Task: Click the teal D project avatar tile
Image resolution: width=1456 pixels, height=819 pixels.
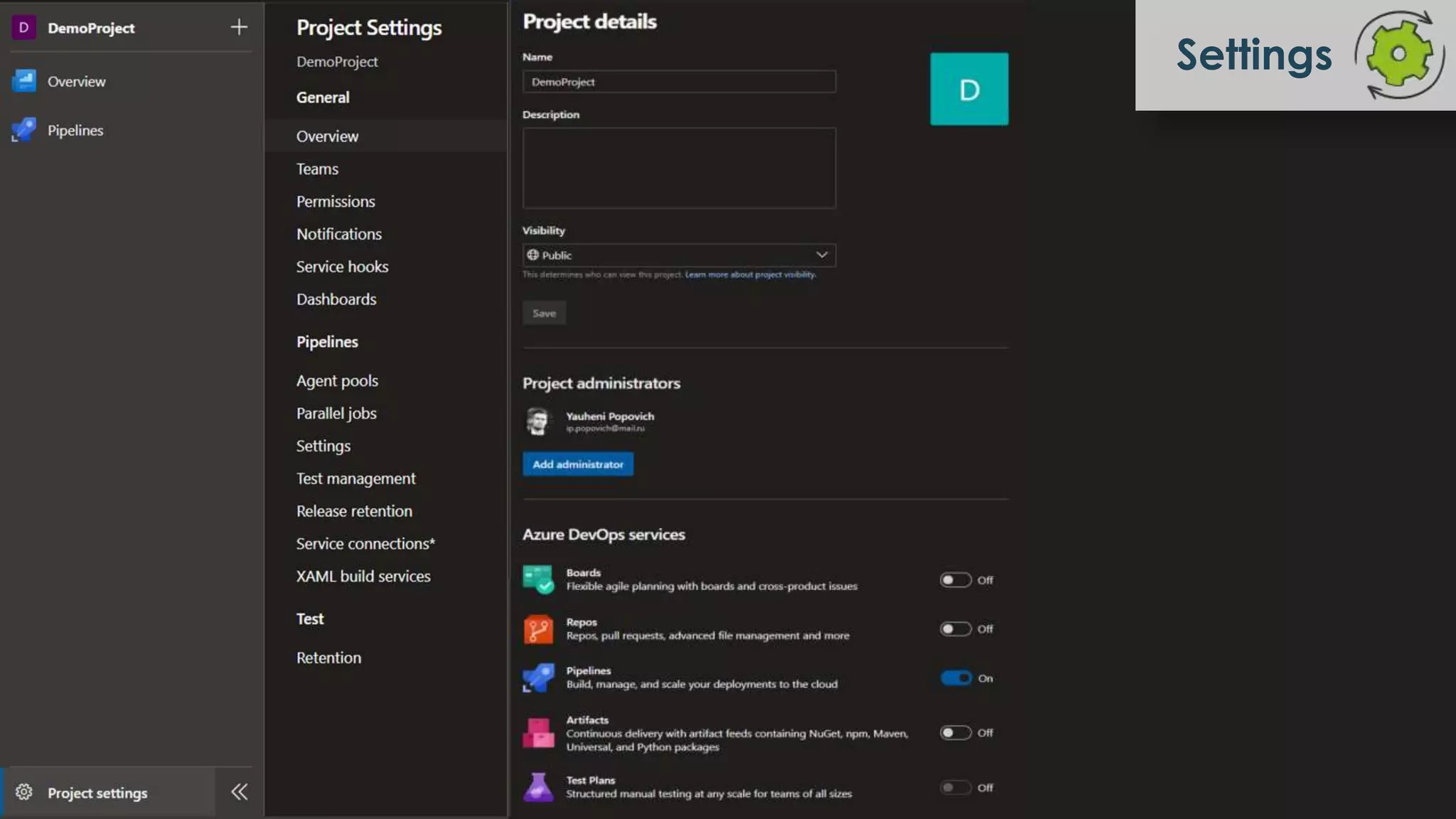Action: (969, 89)
